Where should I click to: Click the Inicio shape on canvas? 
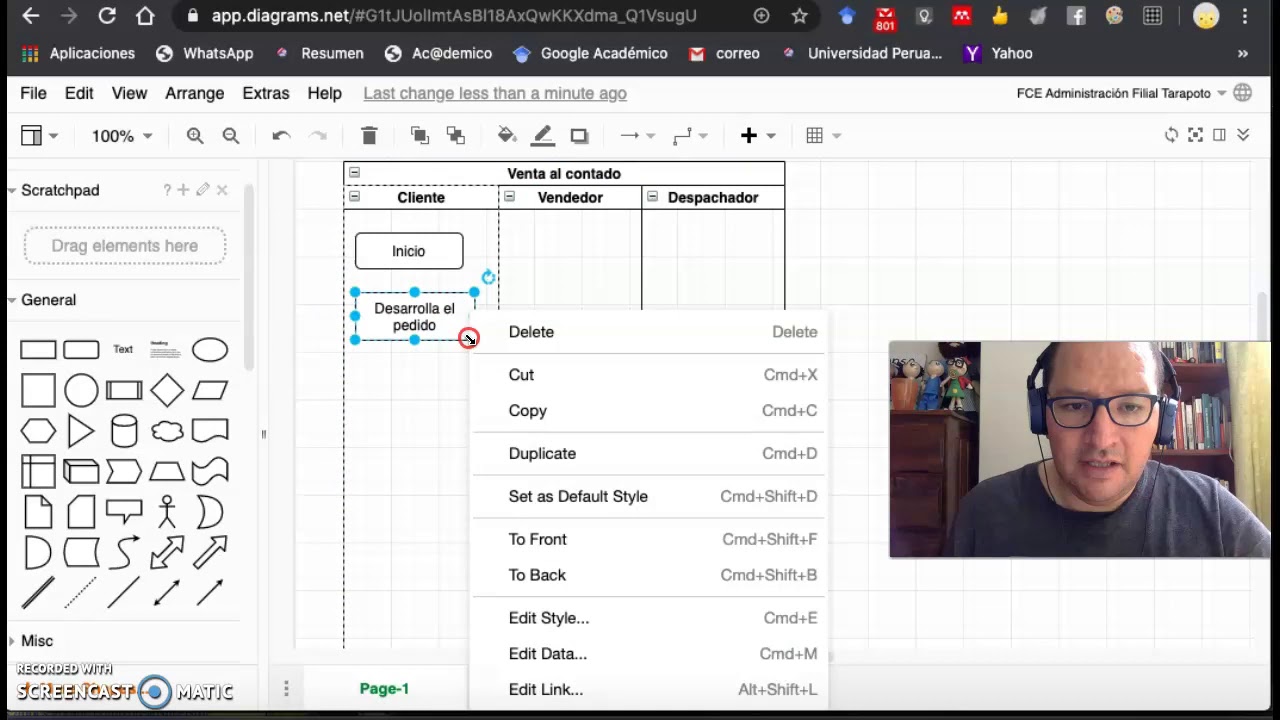(409, 251)
